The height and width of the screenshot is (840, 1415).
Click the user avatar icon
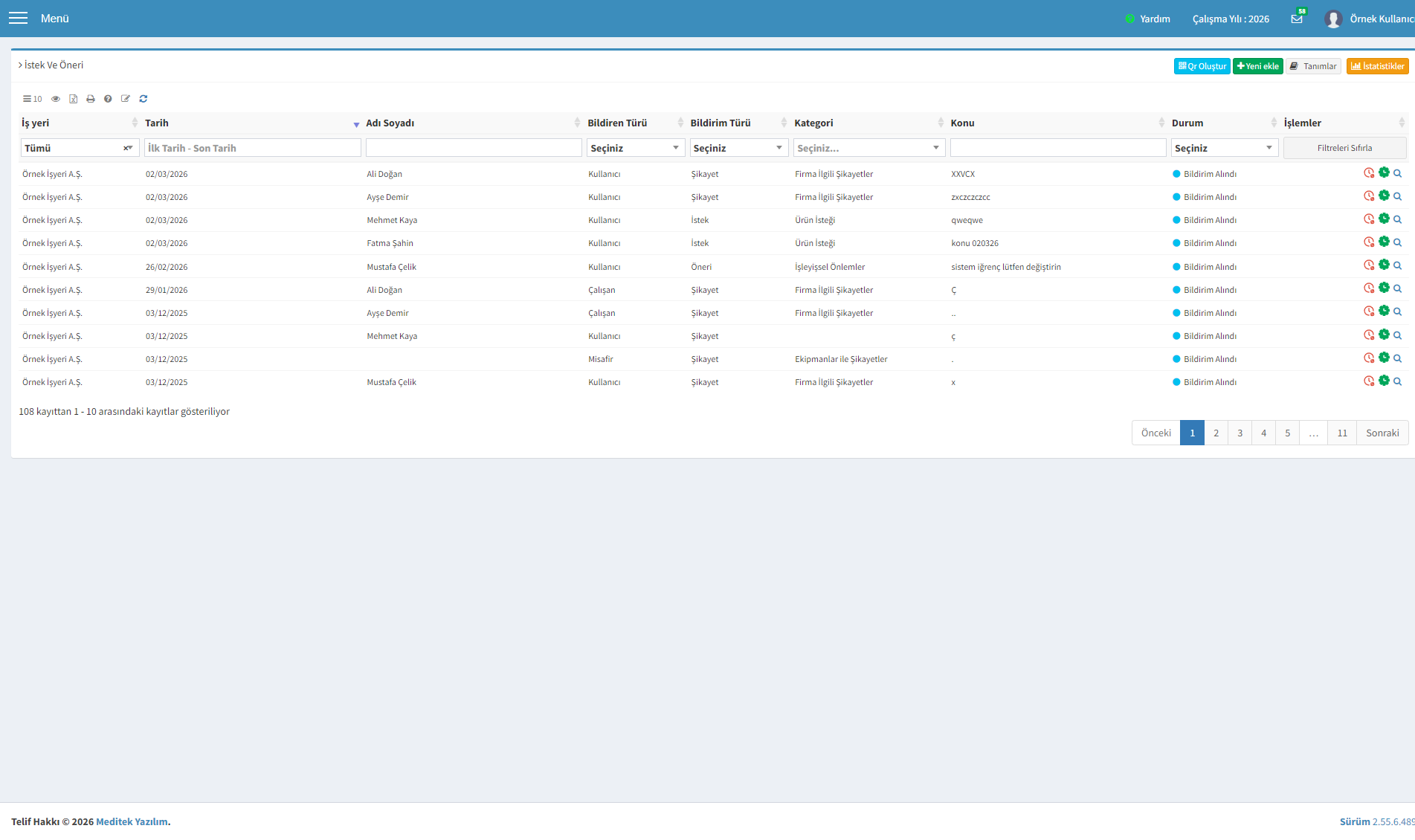[x=1333, y=19]
